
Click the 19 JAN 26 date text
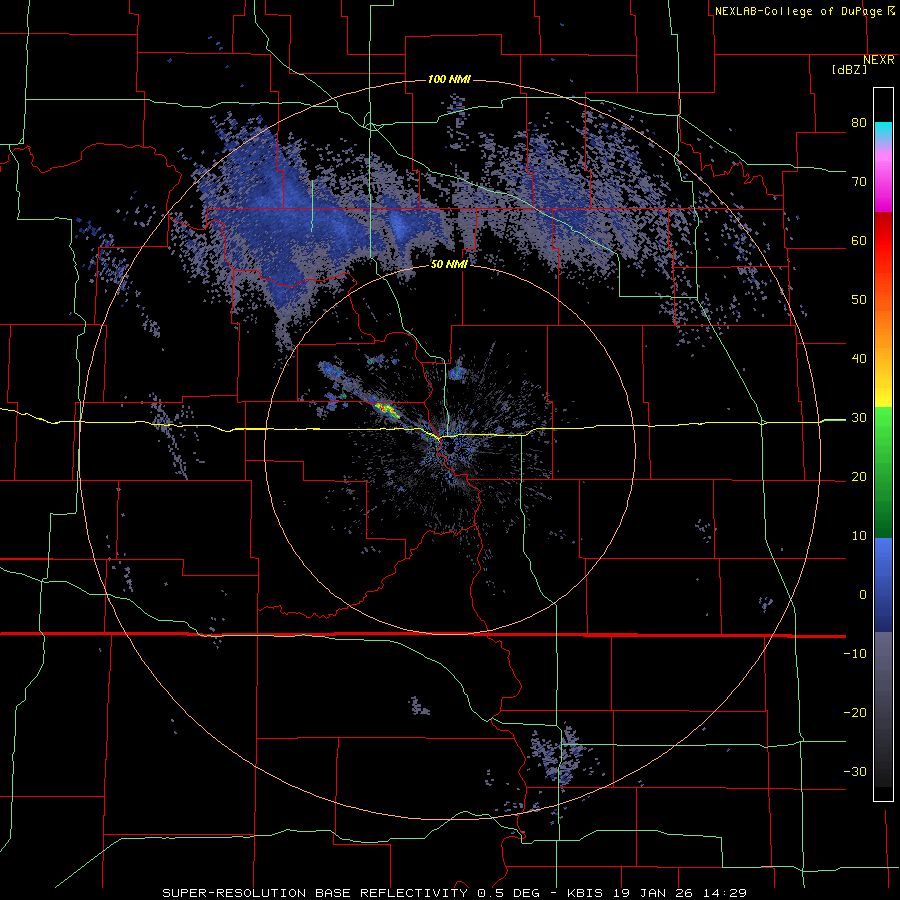653,893
